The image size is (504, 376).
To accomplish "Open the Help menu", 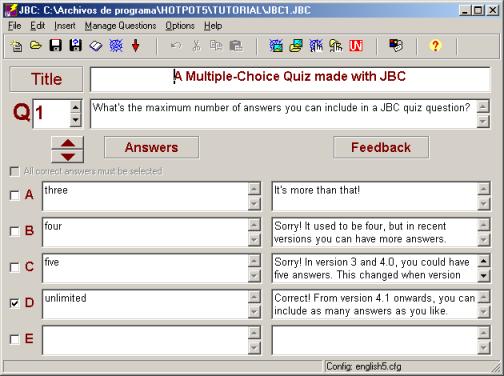I will pos(213,26).
